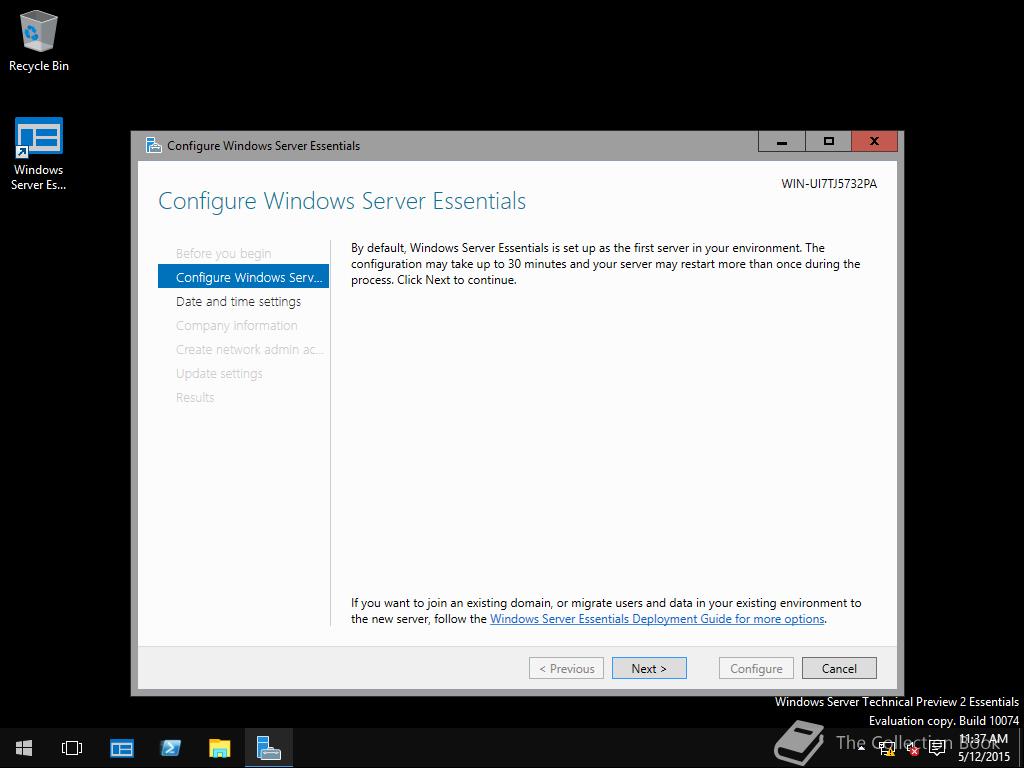The image size is (1024, 768).
Task: Click the disabled Previous button
Action: tap(566, 668)
